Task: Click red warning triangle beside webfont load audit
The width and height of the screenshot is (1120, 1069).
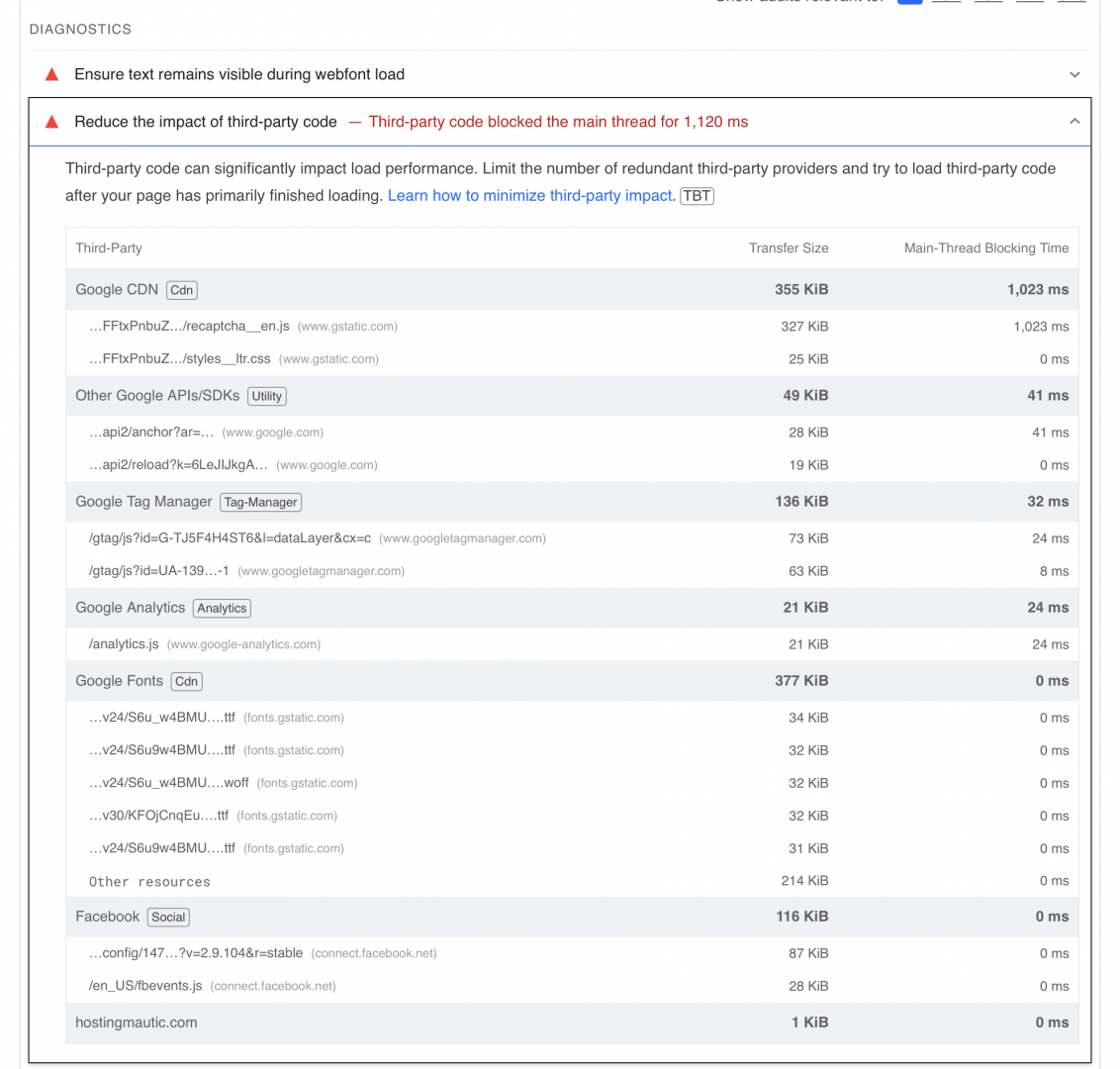Action: tap(51, 74)
